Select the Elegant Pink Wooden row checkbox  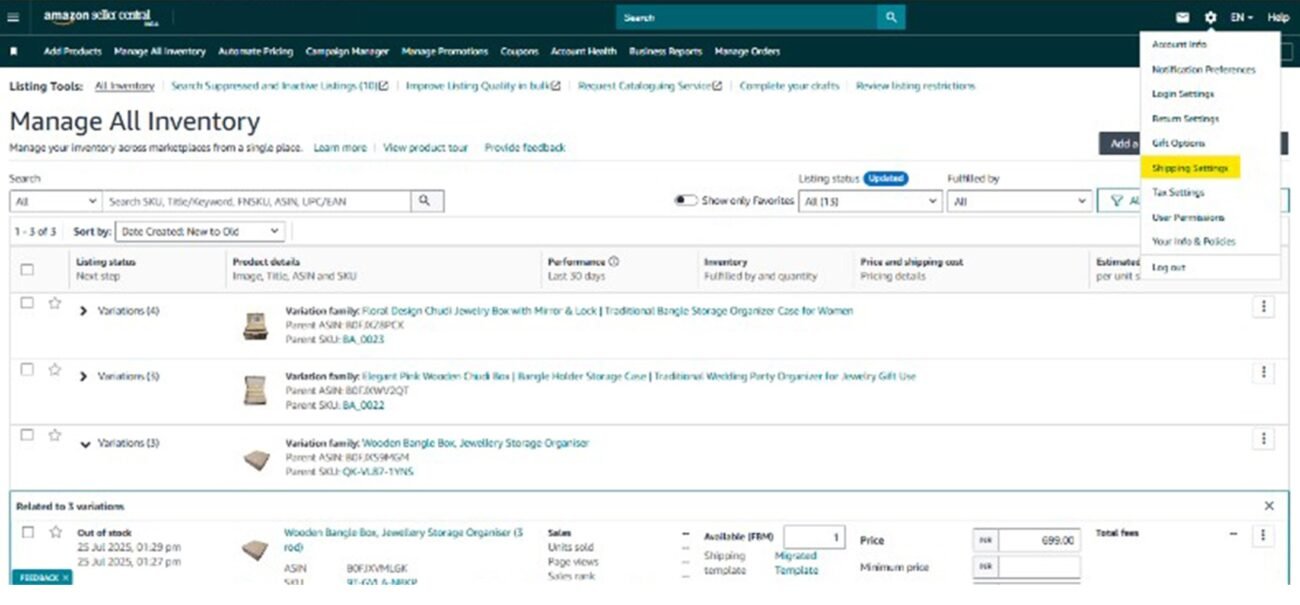coord(27,369)
